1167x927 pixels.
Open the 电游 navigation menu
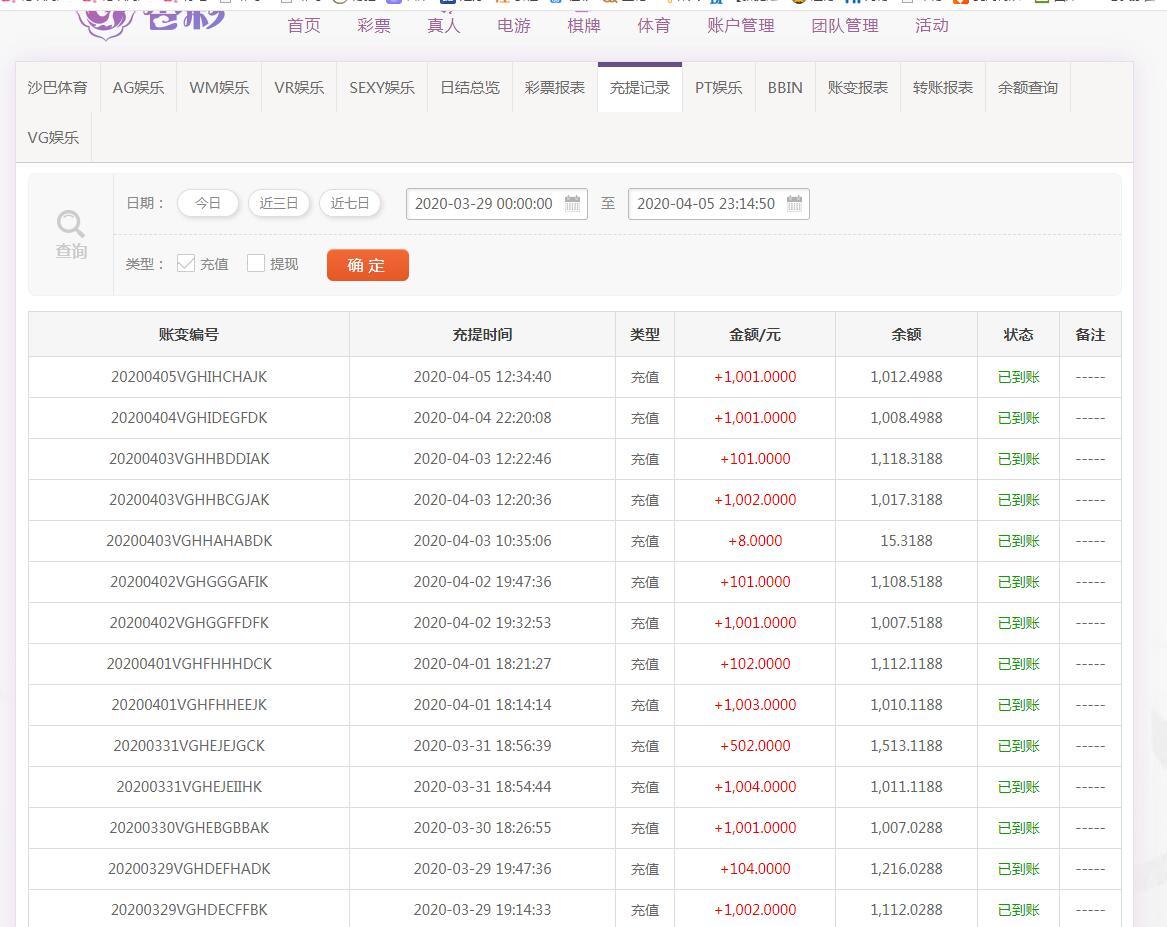coord(514,25)
